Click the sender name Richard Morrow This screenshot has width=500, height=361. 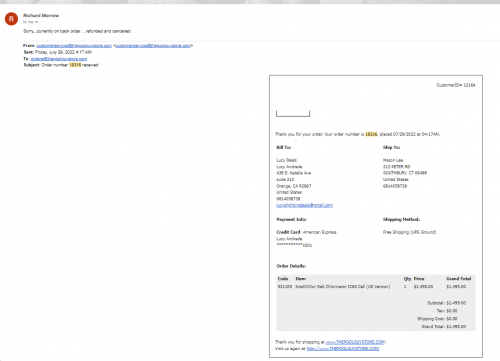click(41, 15)
